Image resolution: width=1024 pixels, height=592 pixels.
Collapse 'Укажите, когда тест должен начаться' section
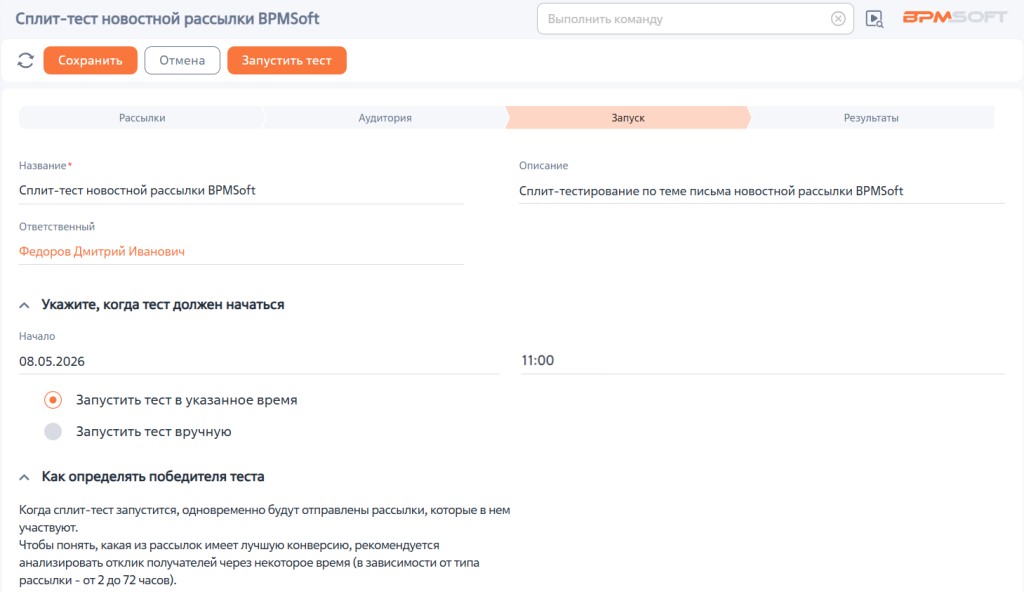point(24,305)
